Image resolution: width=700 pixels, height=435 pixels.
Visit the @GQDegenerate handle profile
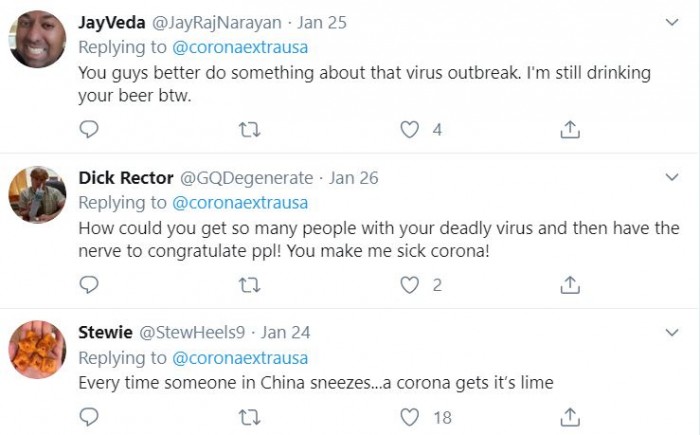245,178
